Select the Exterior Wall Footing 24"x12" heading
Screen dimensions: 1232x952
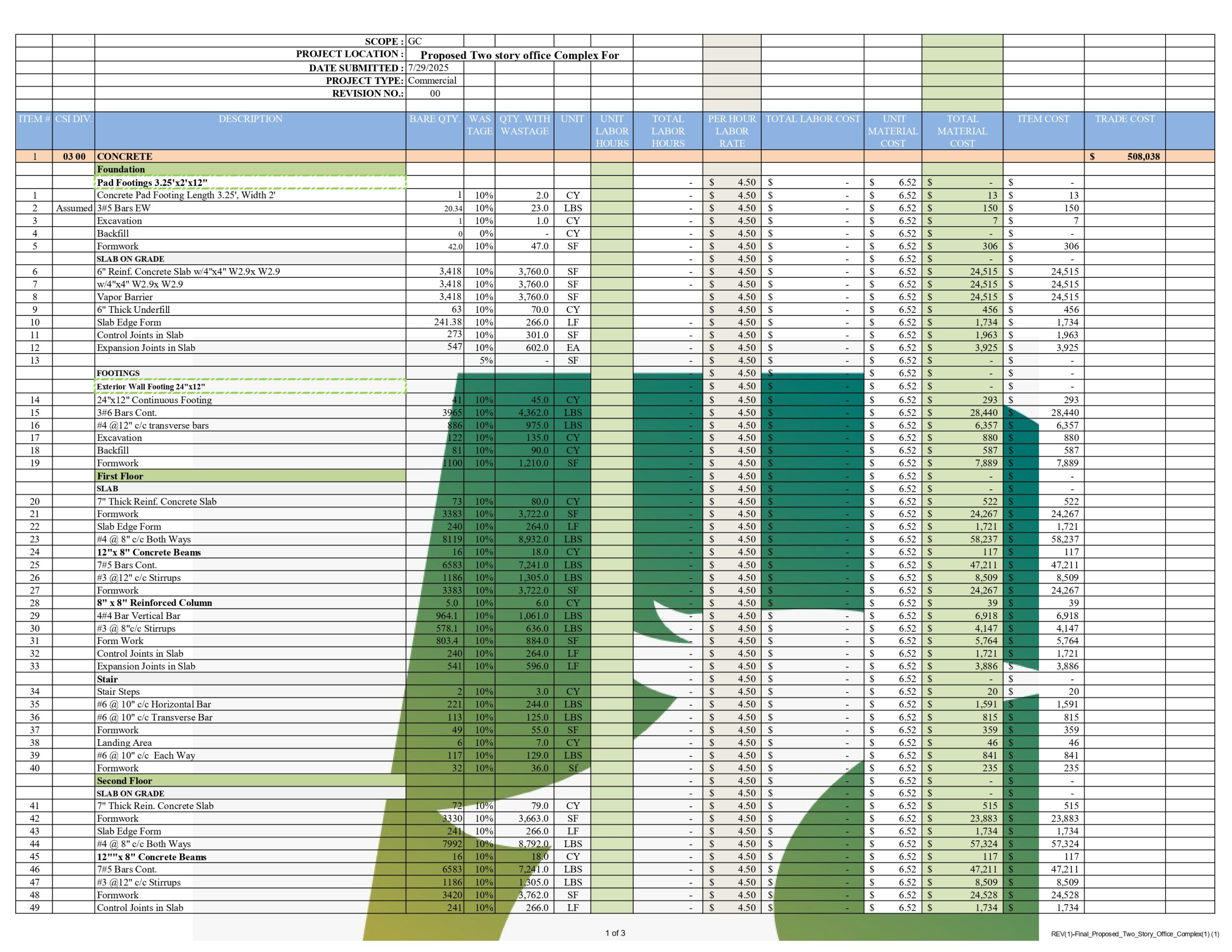click(x=151, y=386)
